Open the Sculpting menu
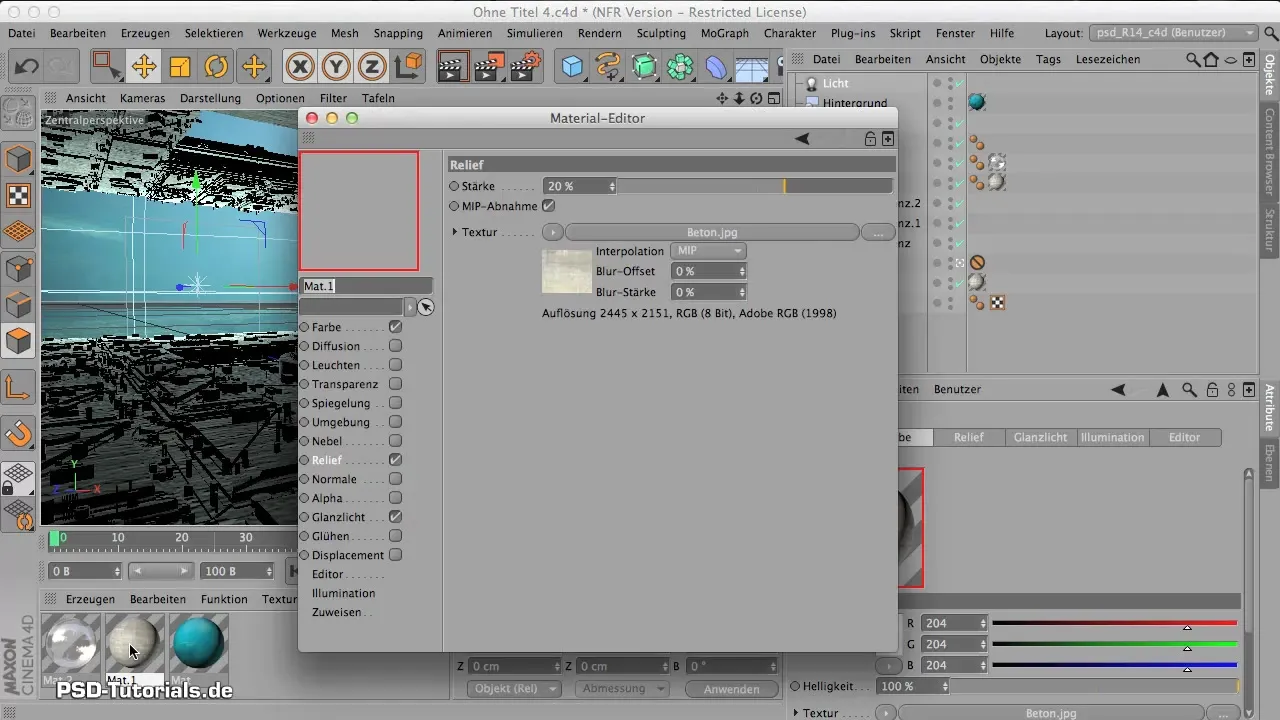 click(x=661, y=33)
